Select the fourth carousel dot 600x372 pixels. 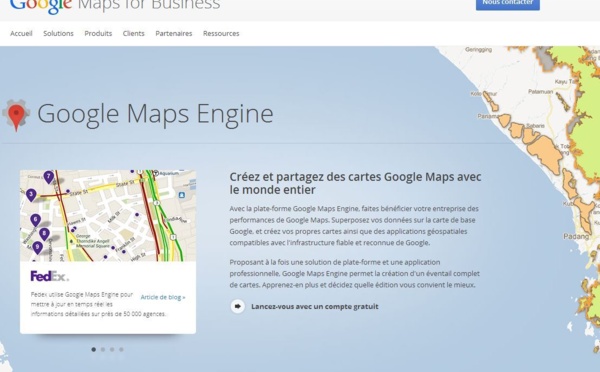point(121,349)
